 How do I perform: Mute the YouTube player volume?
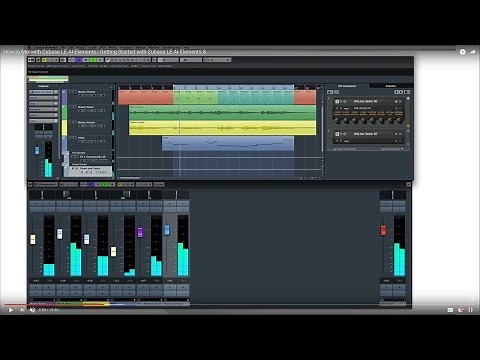click(x=32, y=310)
